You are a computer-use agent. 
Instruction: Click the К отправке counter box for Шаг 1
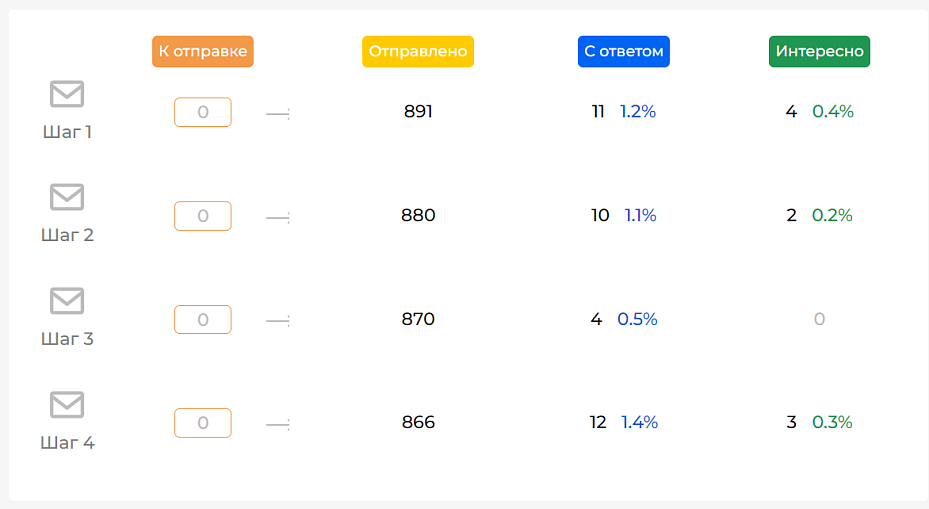pos(203,112)
